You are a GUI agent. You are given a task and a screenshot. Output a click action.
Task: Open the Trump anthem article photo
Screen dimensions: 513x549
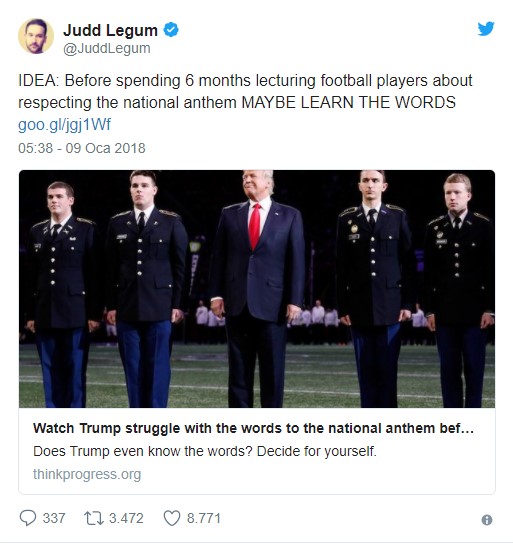point(257,289)
